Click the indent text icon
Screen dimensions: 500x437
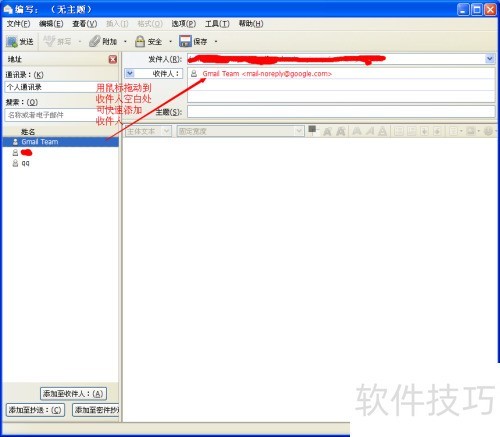(x=437, y=131)
